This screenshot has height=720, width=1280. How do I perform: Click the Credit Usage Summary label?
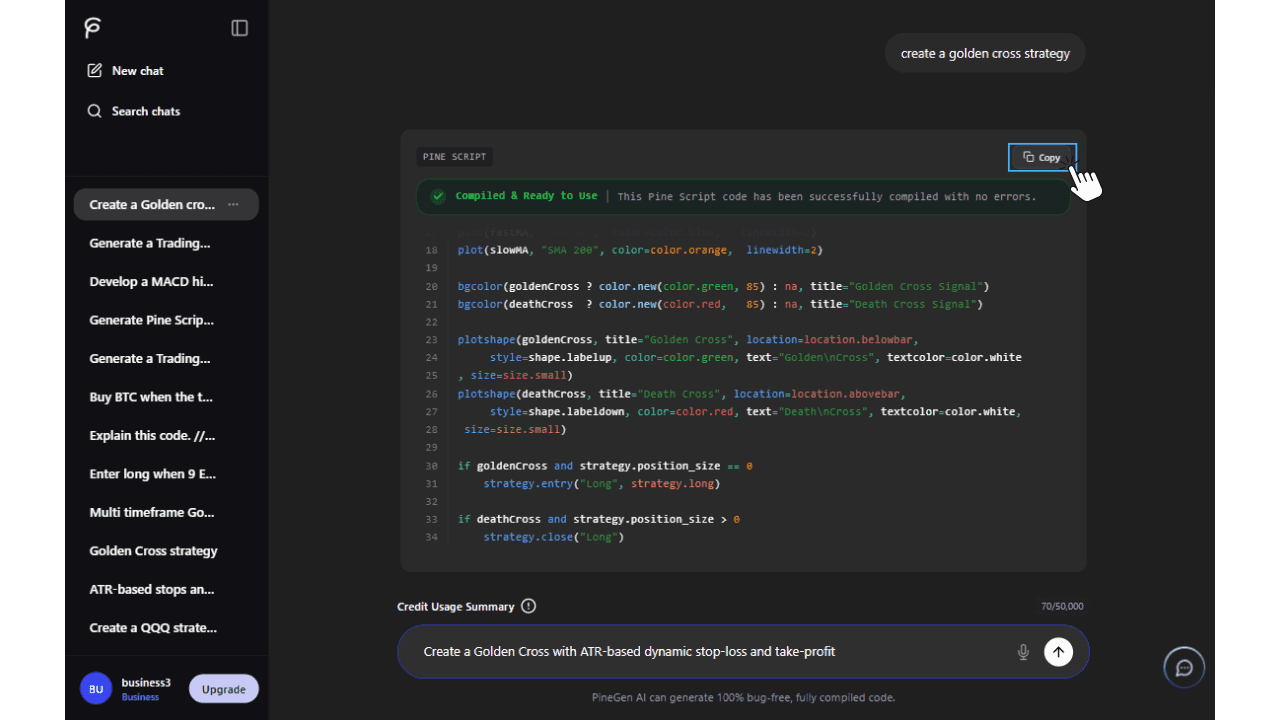pos(455,606)
